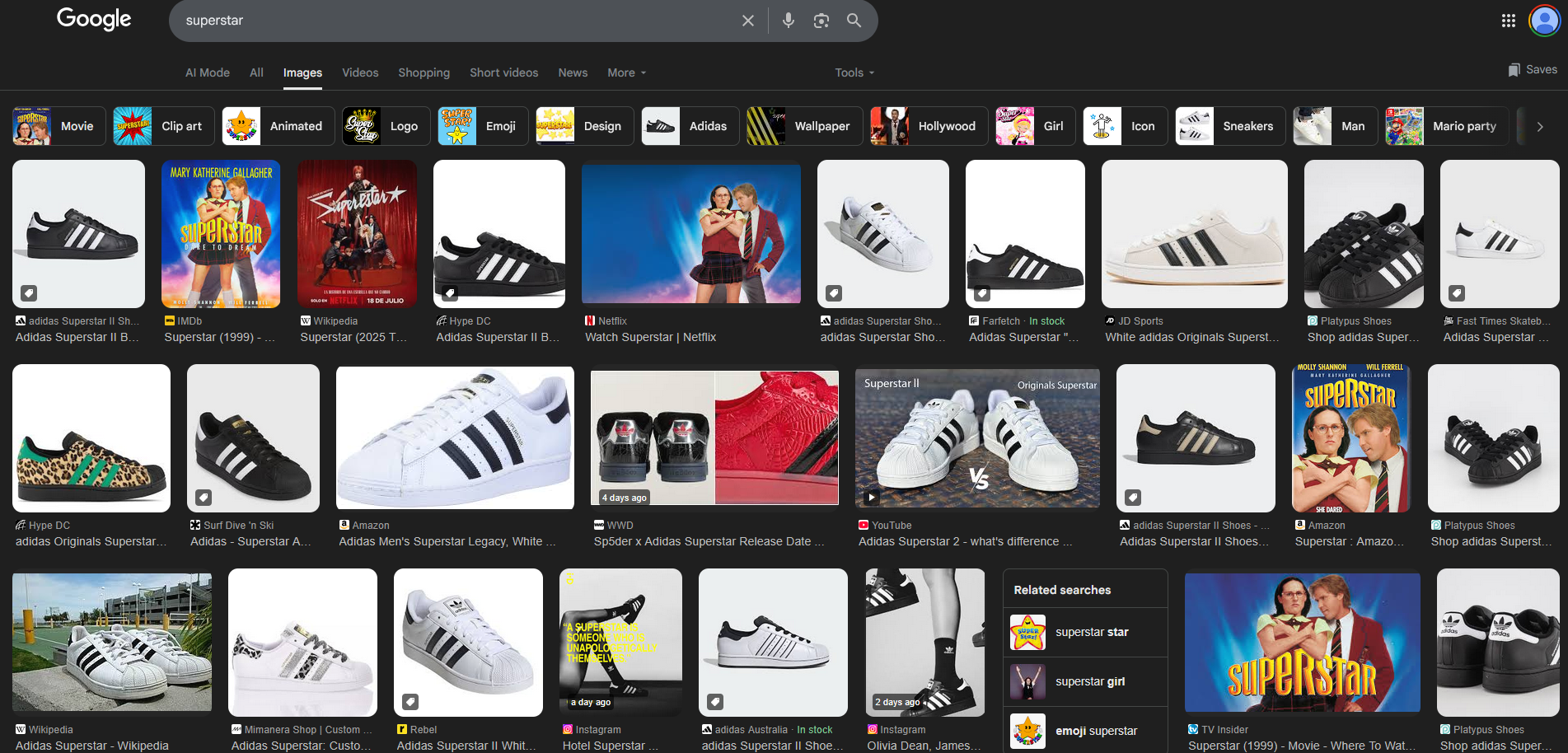
Task: Select the Logo filter chip
Action: pyautogui.click(x=386, y=126)
